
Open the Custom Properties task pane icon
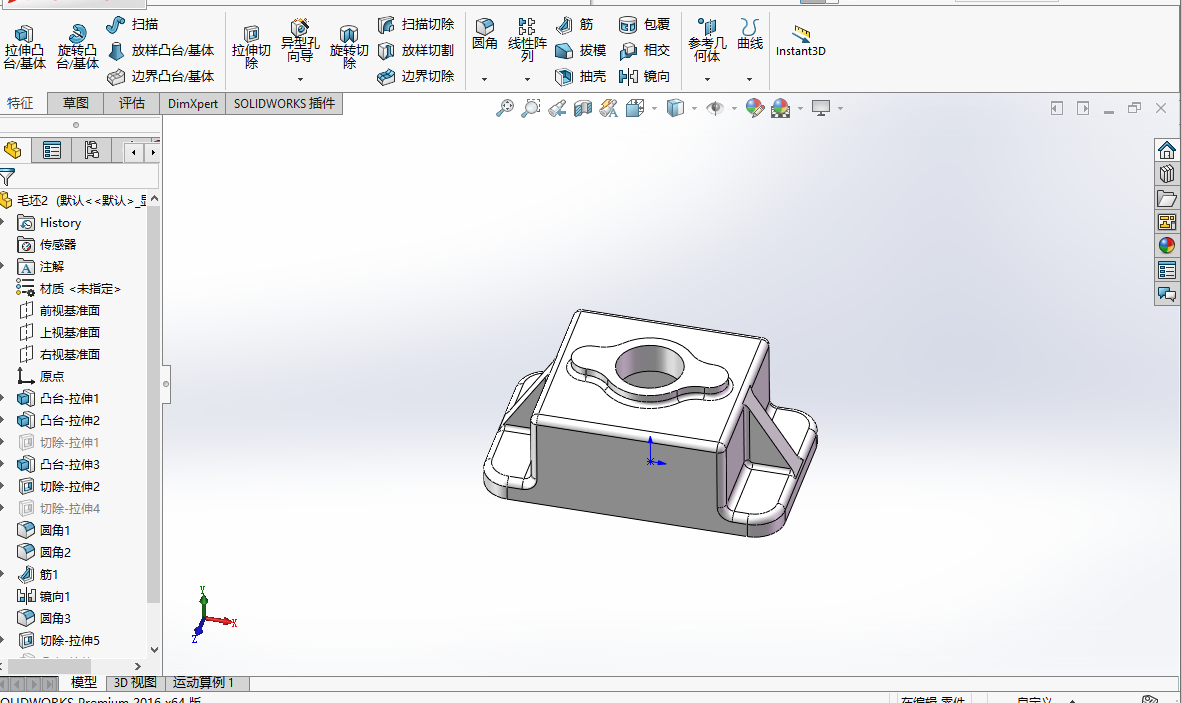(x=1167, y=270)
